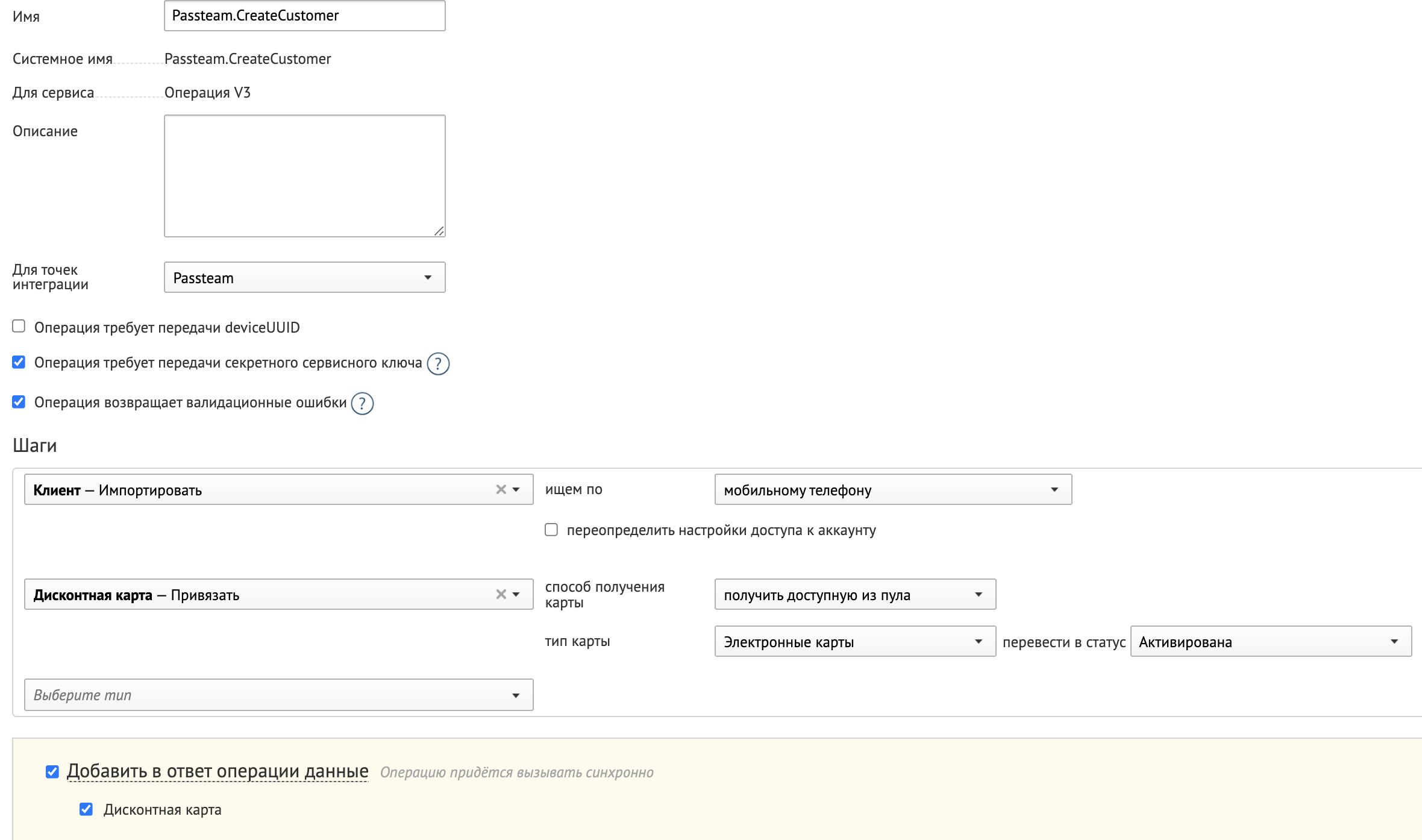Uncheck 'Операция требует передачи секретного сервисного ключа'
The width and height of the screenshot is (1422, 840).
tap(19, 362)
